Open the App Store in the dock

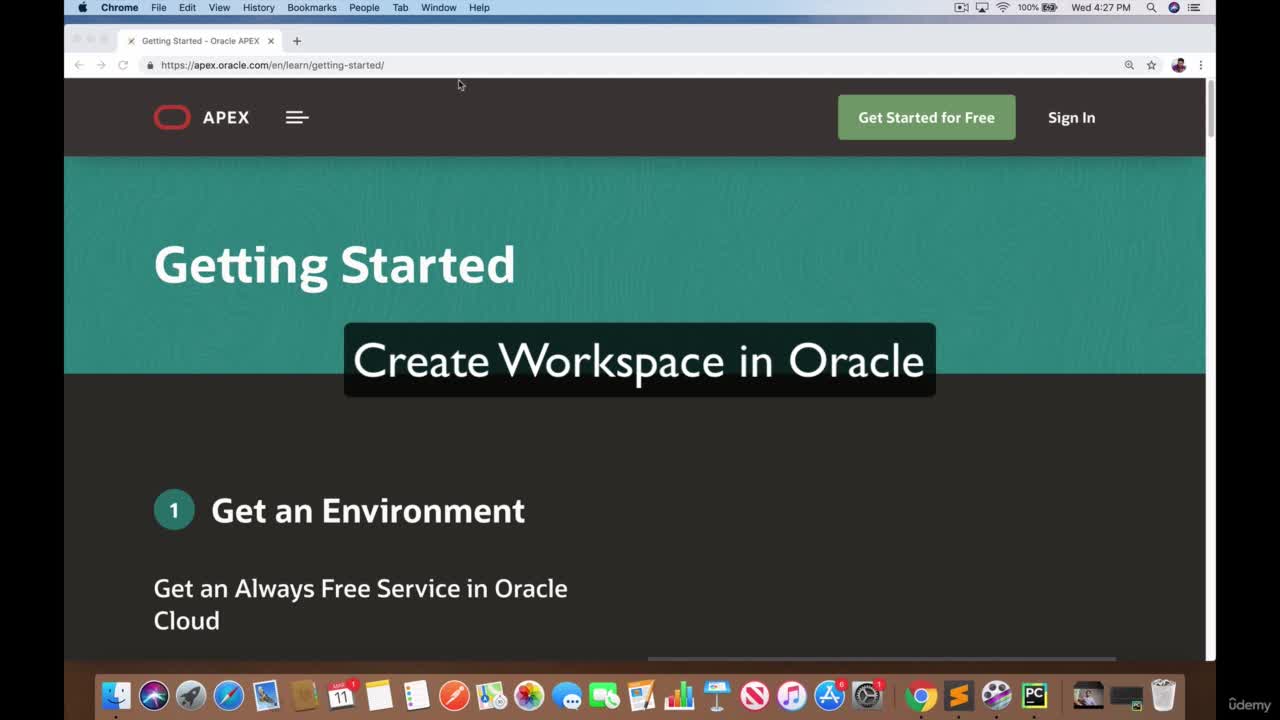pos(829,695)
